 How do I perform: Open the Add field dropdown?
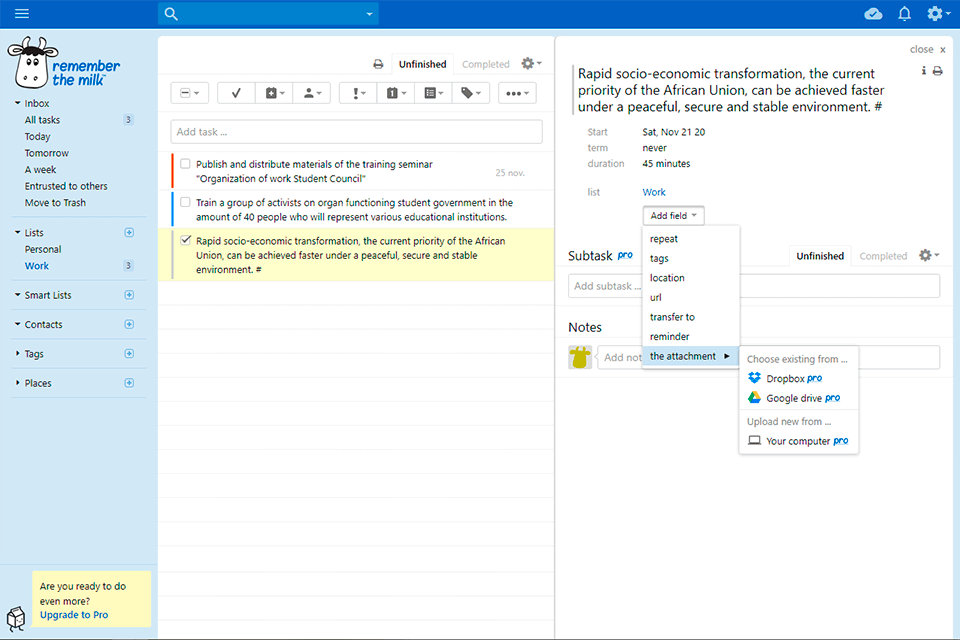click(675, 216)
